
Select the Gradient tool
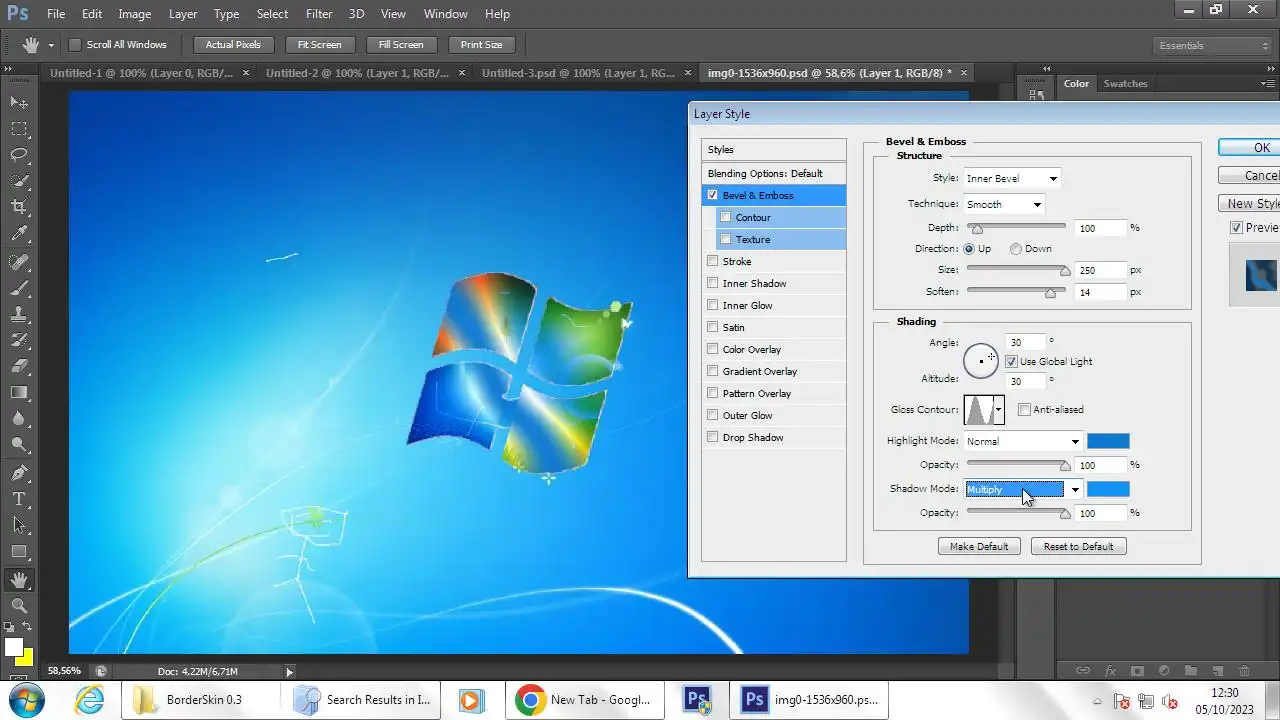(x=19, y=393)
